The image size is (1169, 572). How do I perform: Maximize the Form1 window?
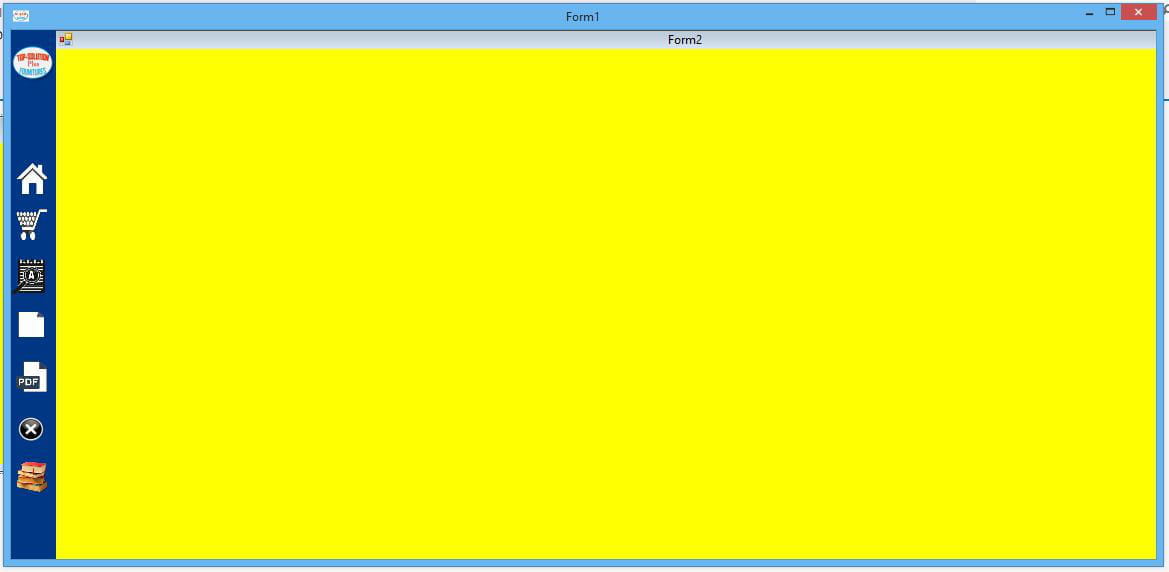(x=1110, y=12)
